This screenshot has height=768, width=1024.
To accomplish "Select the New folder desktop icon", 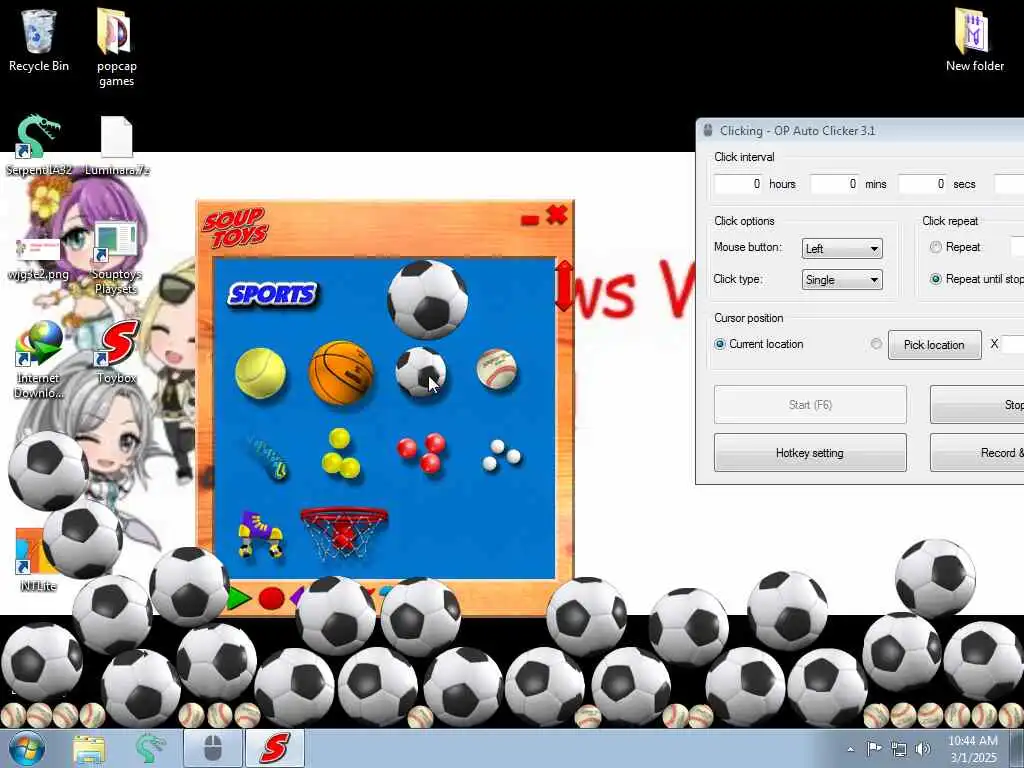I will [x=974, y=40].
